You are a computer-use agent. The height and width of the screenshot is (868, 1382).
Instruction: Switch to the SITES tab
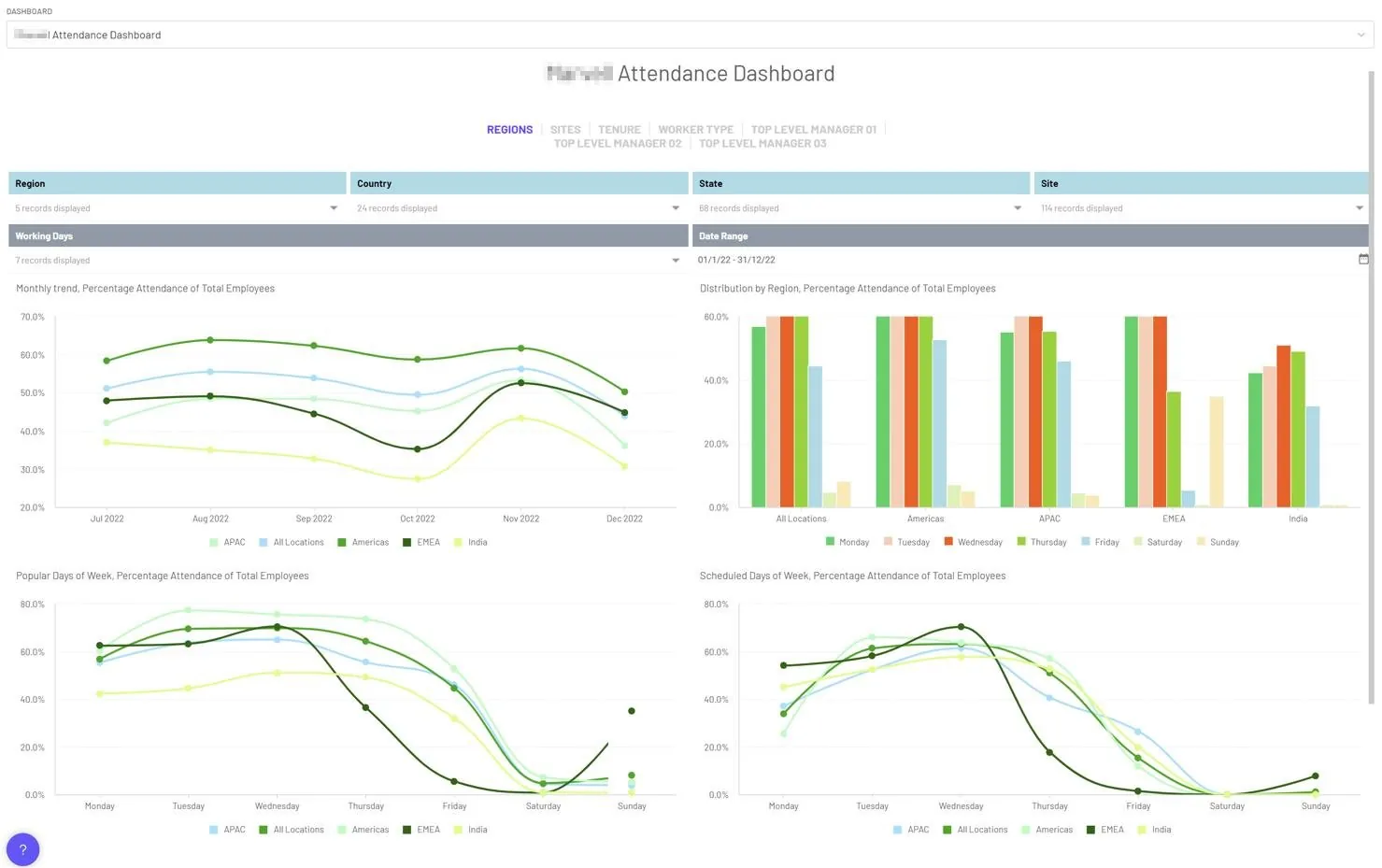[x=565, y=130]
